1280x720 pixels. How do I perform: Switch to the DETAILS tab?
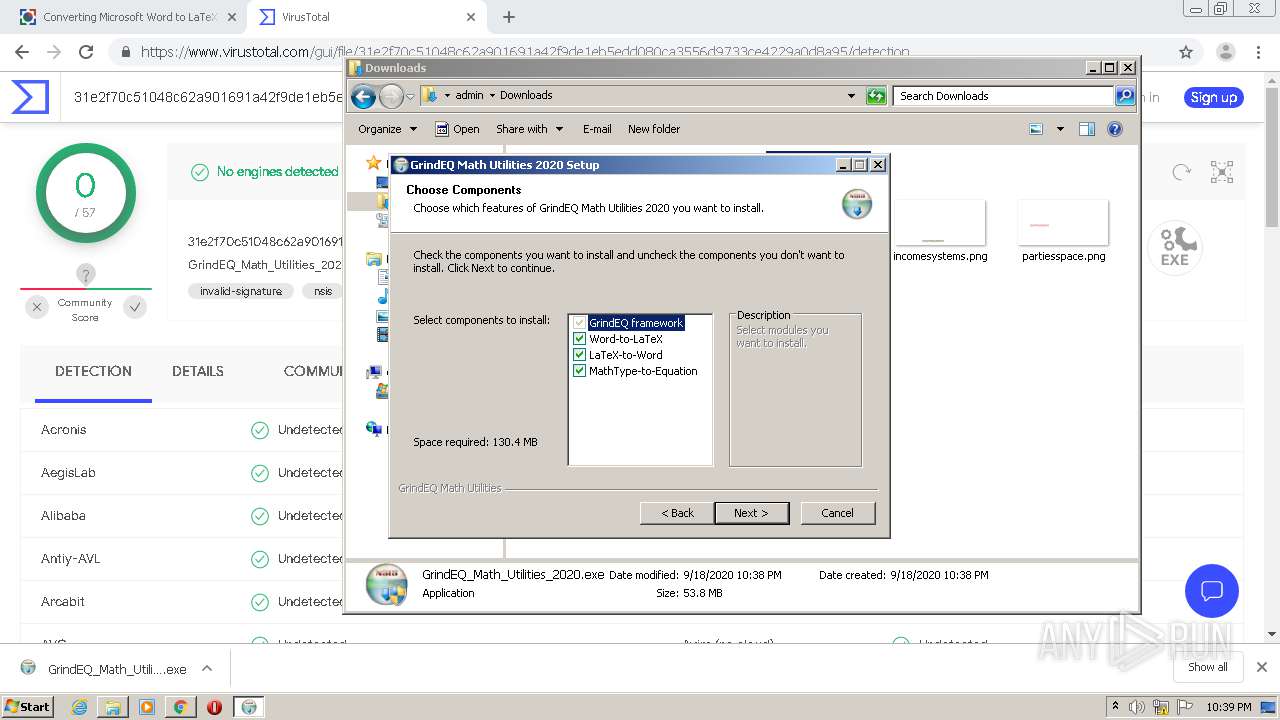[x=198, y=371]
